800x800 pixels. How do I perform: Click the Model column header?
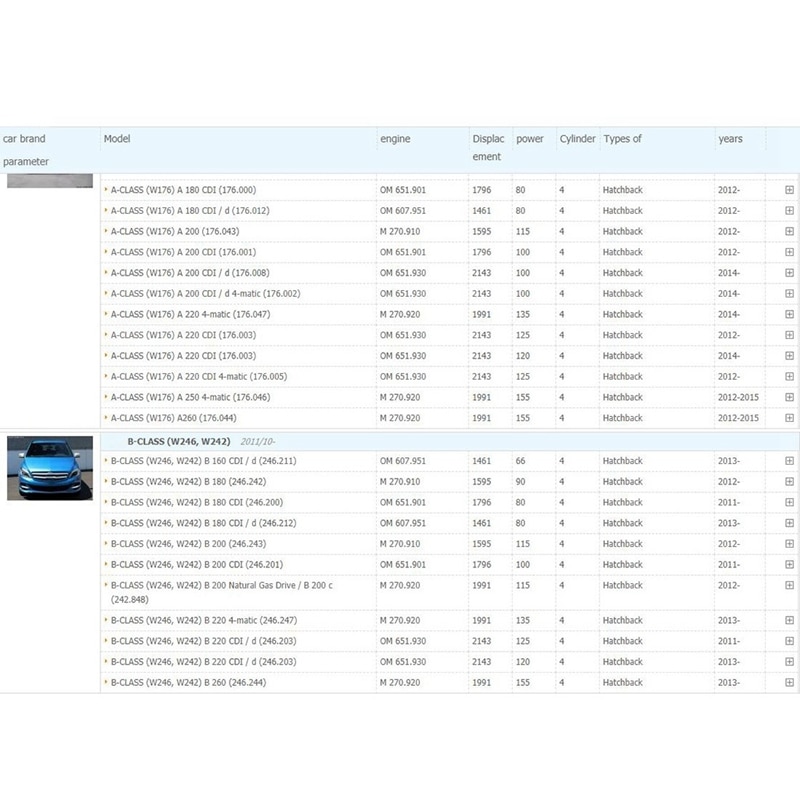click(x=117, y=139)
